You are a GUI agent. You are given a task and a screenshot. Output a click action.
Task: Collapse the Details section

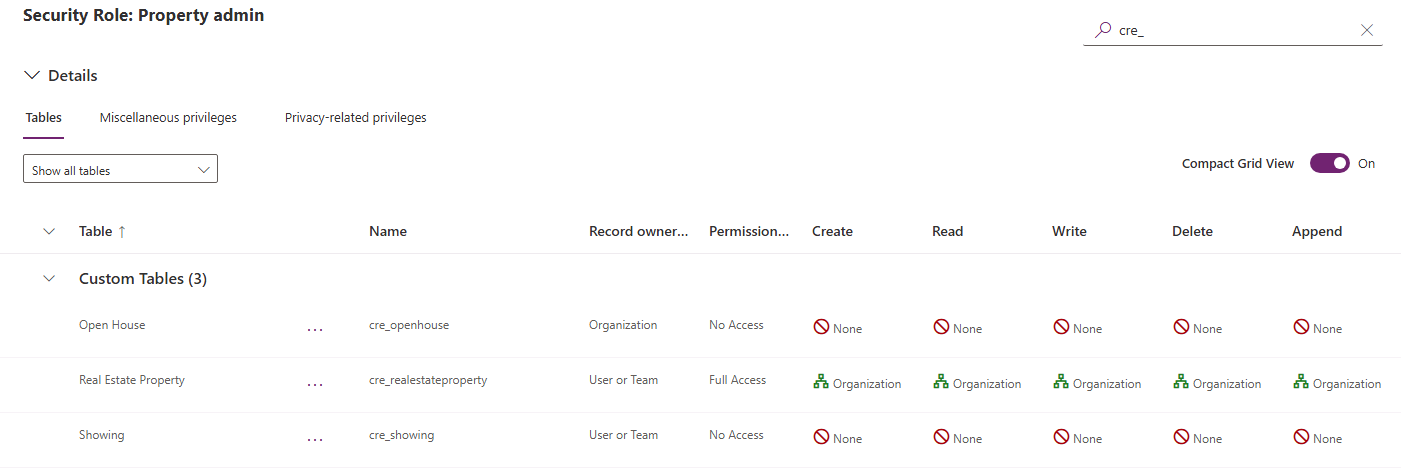tap(32, 75)
